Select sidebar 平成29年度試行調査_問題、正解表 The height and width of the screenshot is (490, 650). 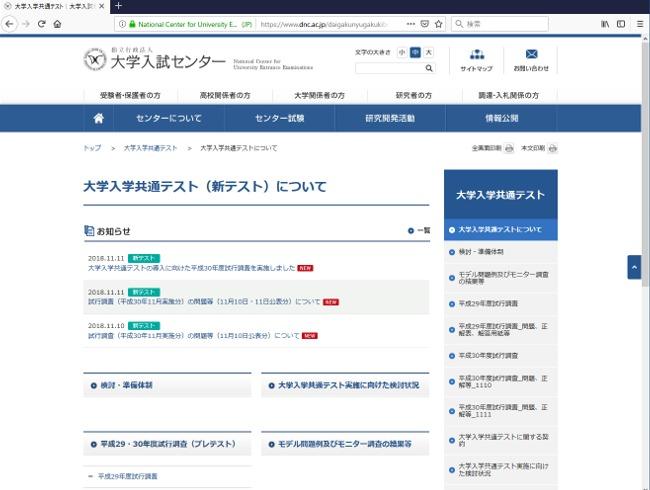pos(501,330)
